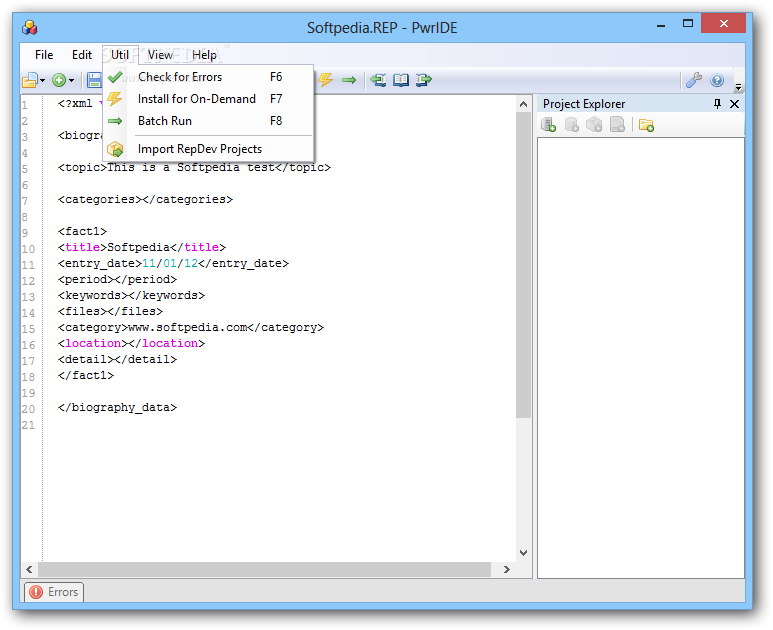Screen dimensions: 773x630
Task: Minimize the PwrIDE window
Action: coord(661,24)
